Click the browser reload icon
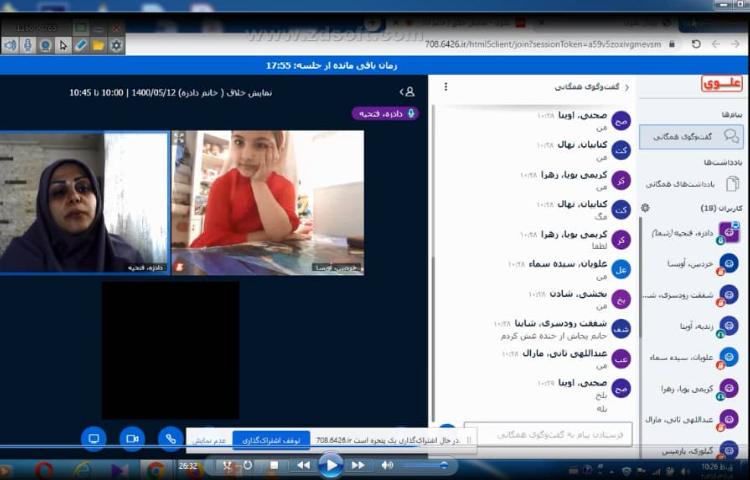750x480 pixels. tap(696, 44)
